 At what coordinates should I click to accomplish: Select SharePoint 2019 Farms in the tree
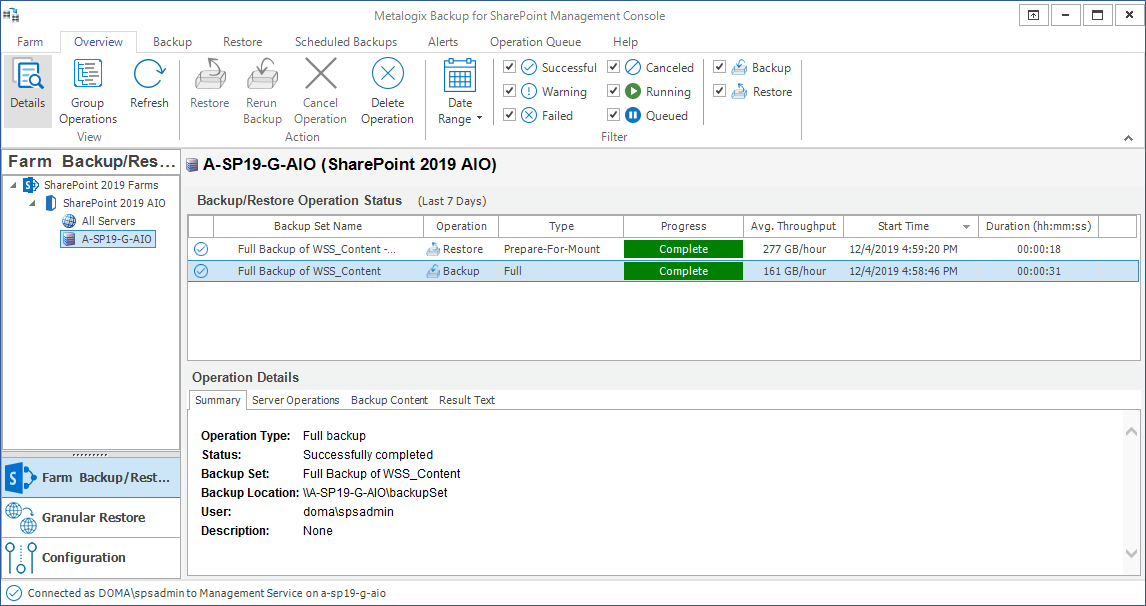coord(101,185)
